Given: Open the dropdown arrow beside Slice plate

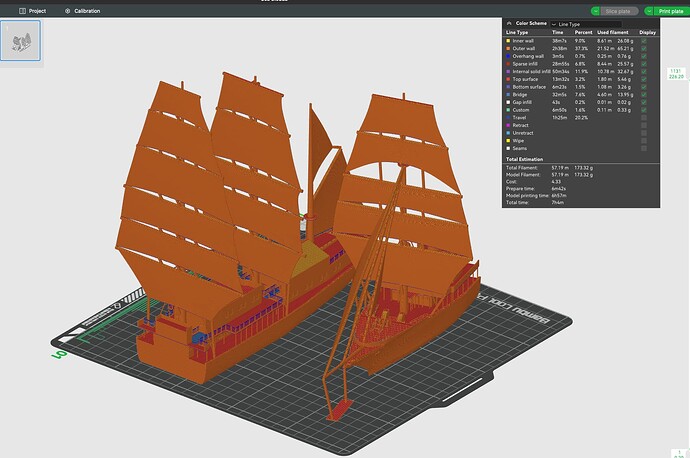Looking at the screenshot, I should coord(595,11).
